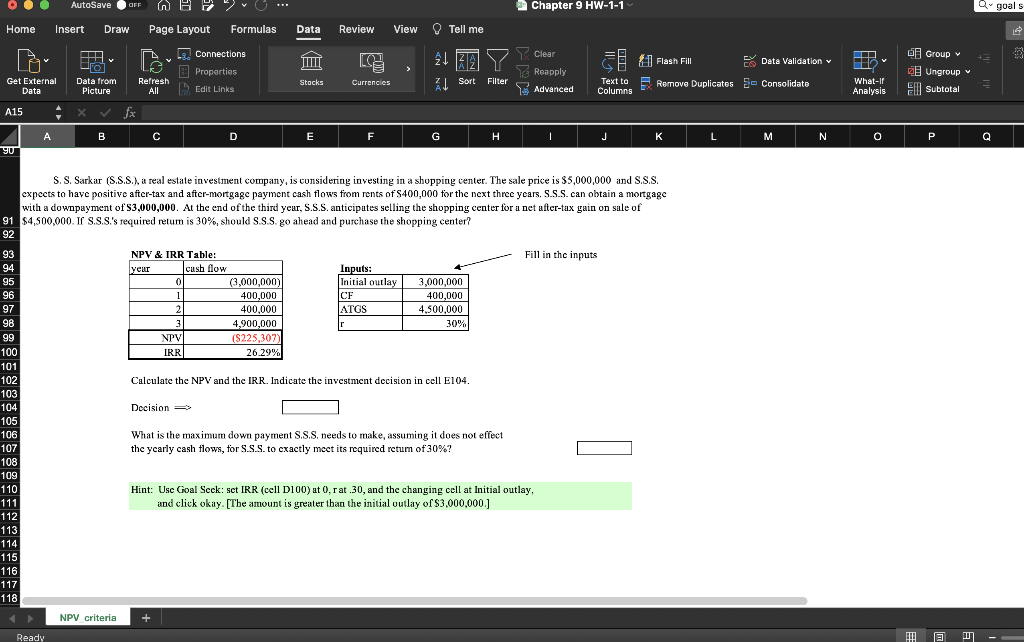1024x642 pixels.
Task: Click the Name Box showing A15
Action: [x=23, y=112]
